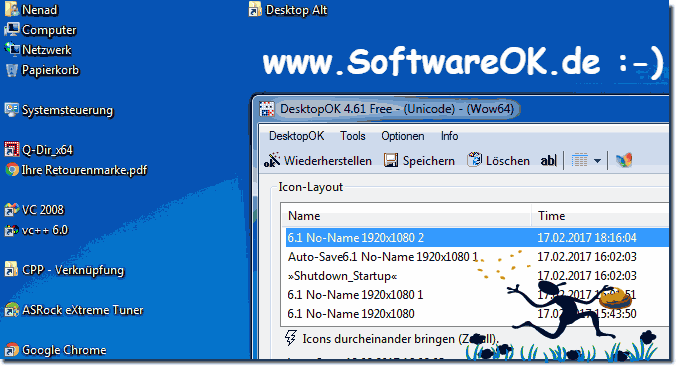Viewport: 676px width, 366px height.
Task: Click 'Icons durcheinander bringen' link
Action: 400,339
